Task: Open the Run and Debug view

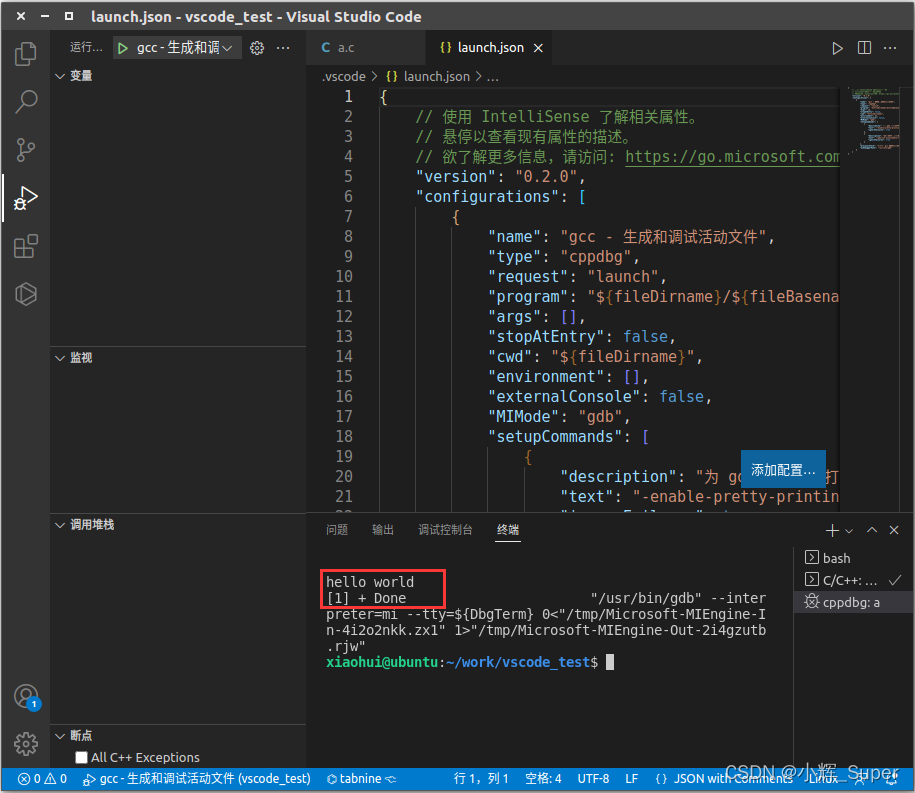Action: coord(25,198)
